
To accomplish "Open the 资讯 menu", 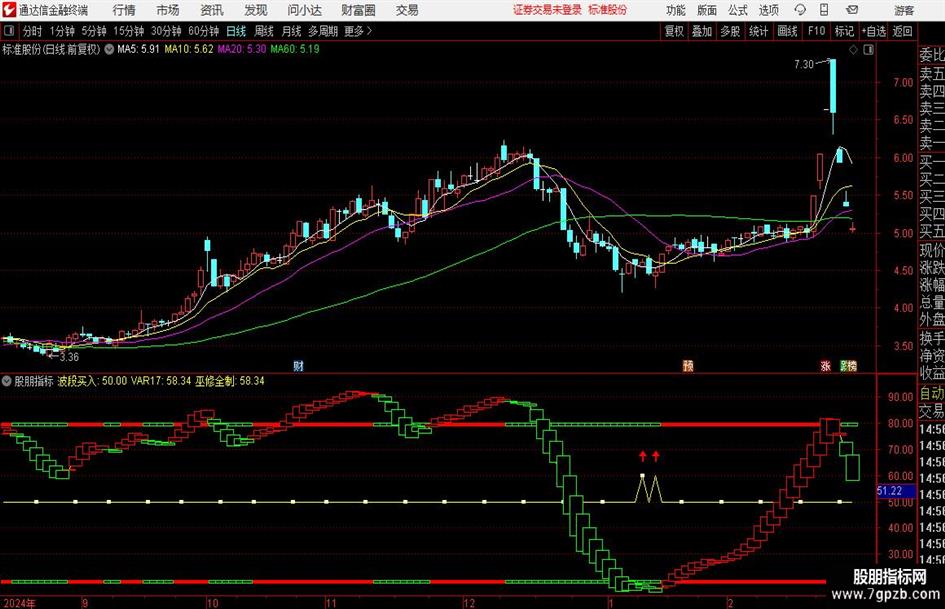I will [212, 10].
